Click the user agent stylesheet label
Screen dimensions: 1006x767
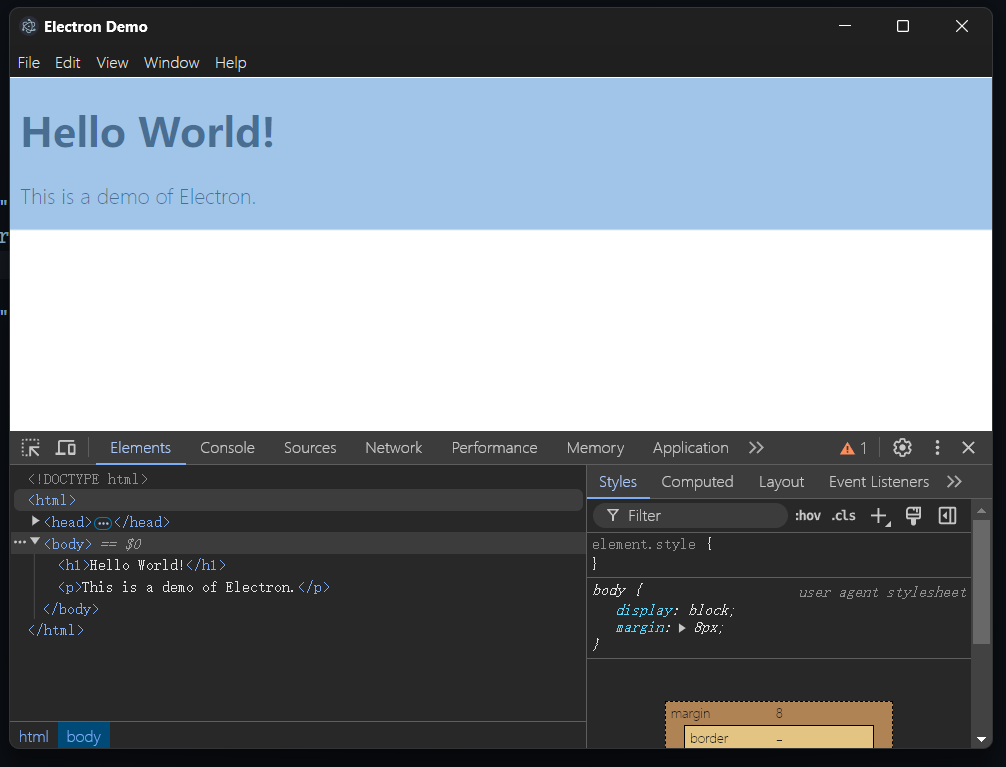pyautogui.click(x=882, y=592)
